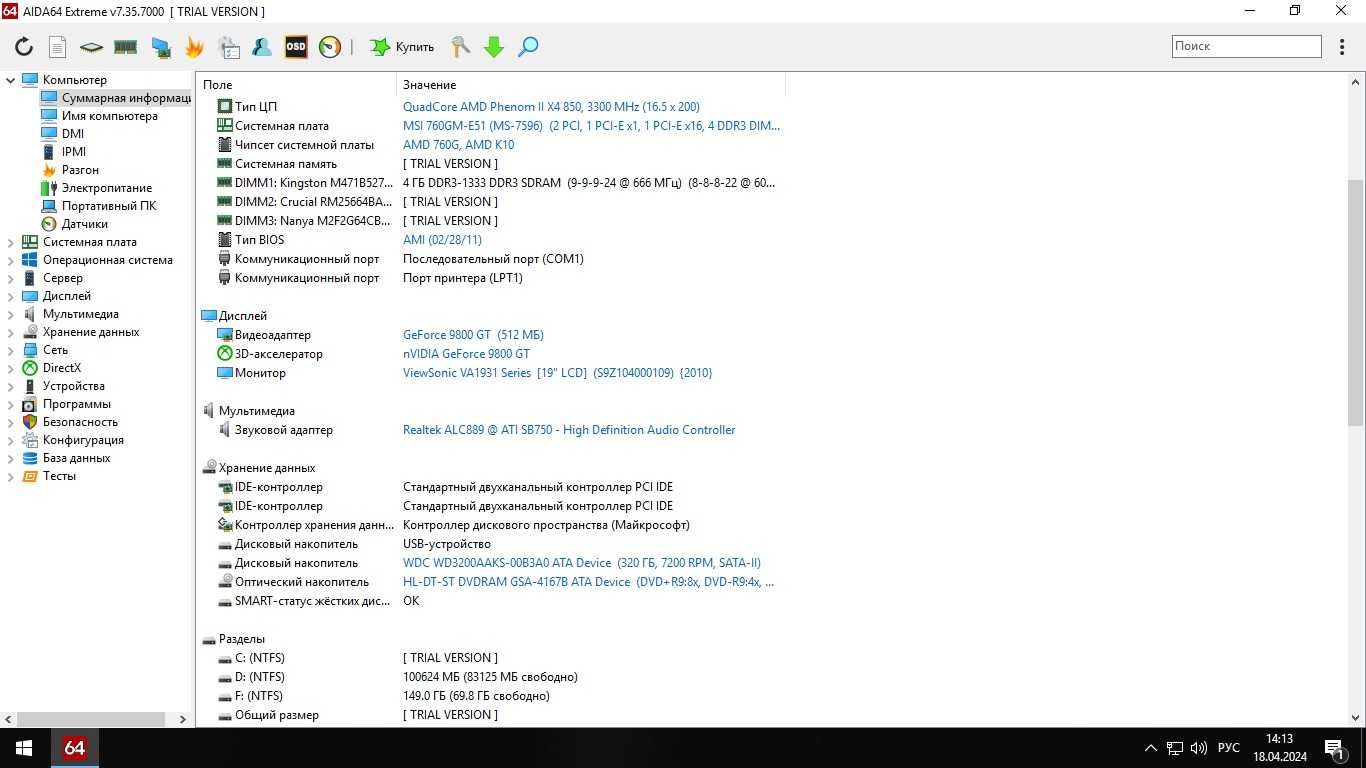The height and width of the screenshot is (768, 1366).
Task: Click the Купить buy button
Action: click(x=402, y=47)
